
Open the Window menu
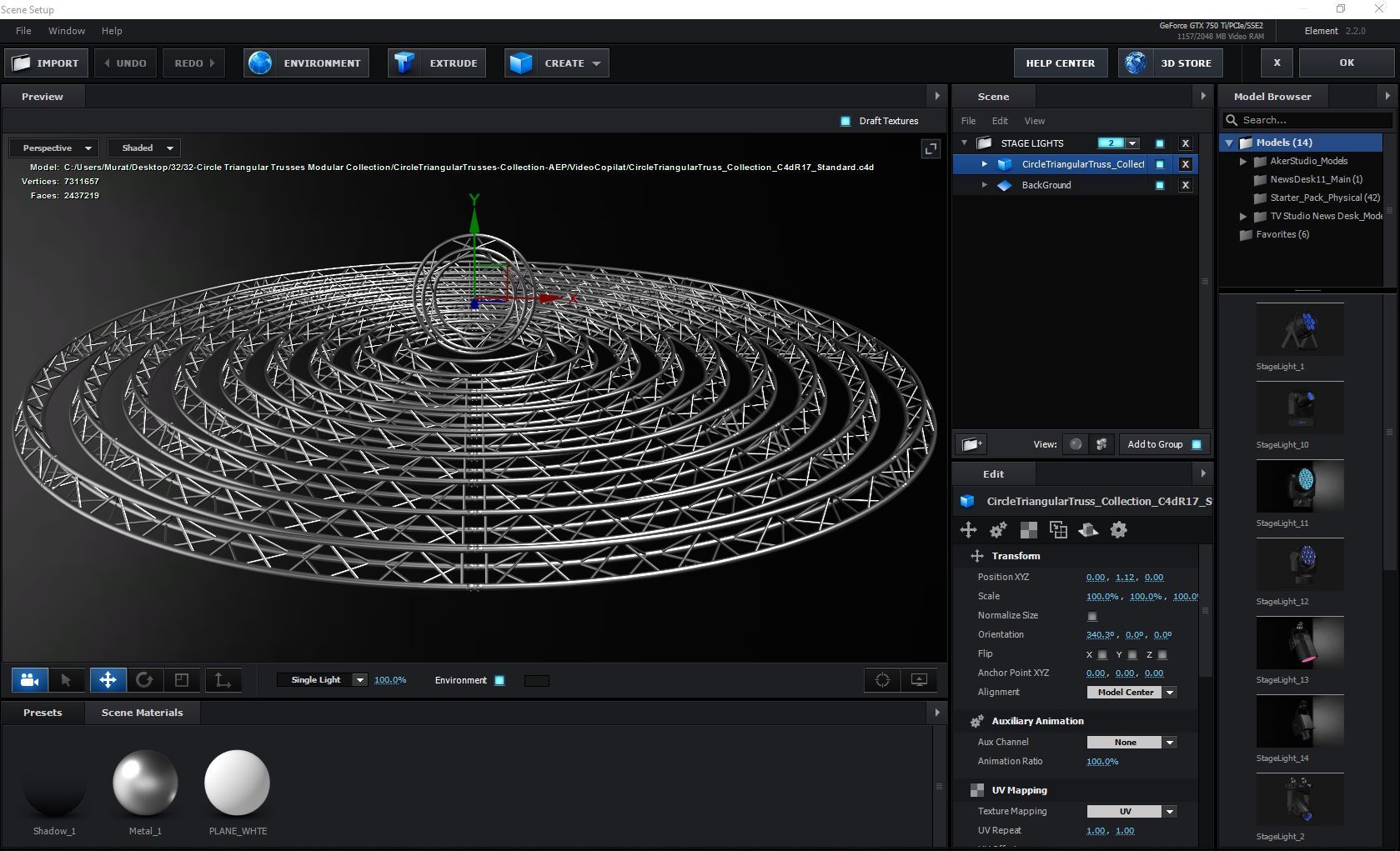coord(67,31)
